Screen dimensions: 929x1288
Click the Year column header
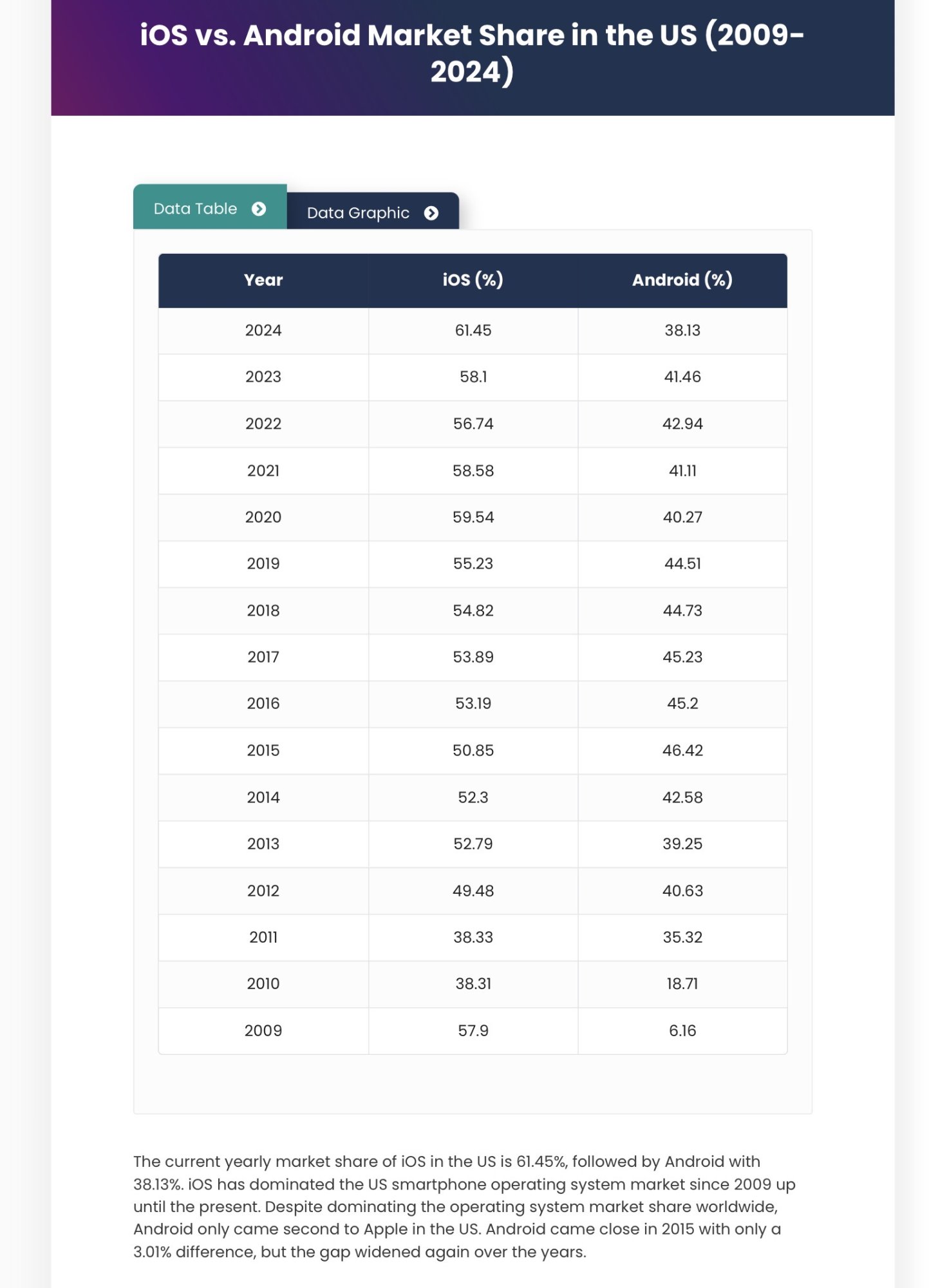(263, 280)
